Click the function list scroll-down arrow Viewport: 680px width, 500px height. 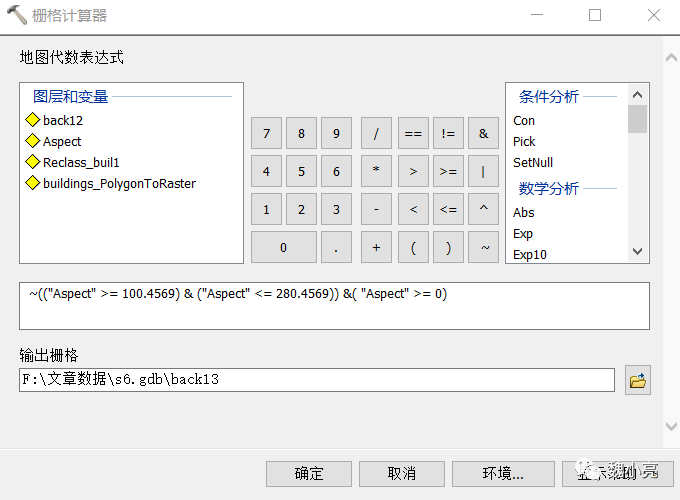[638, 251]
